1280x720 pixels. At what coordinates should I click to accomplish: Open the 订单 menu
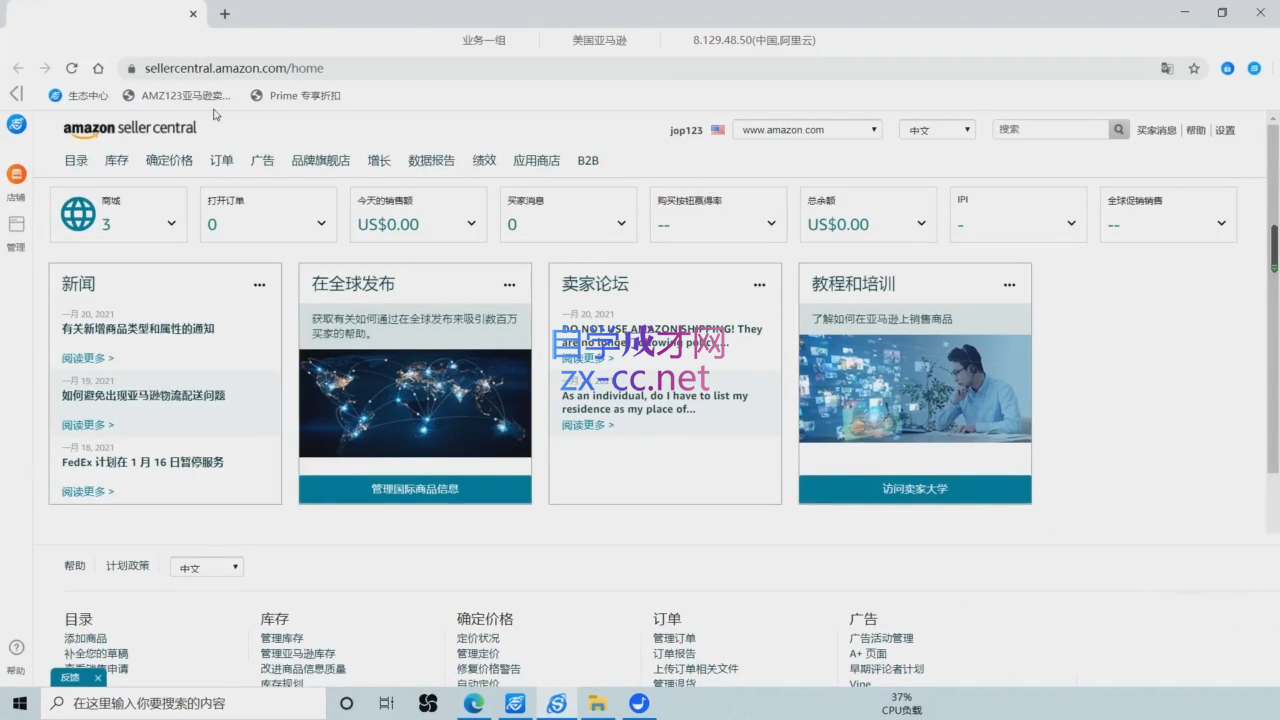(222, 160)
